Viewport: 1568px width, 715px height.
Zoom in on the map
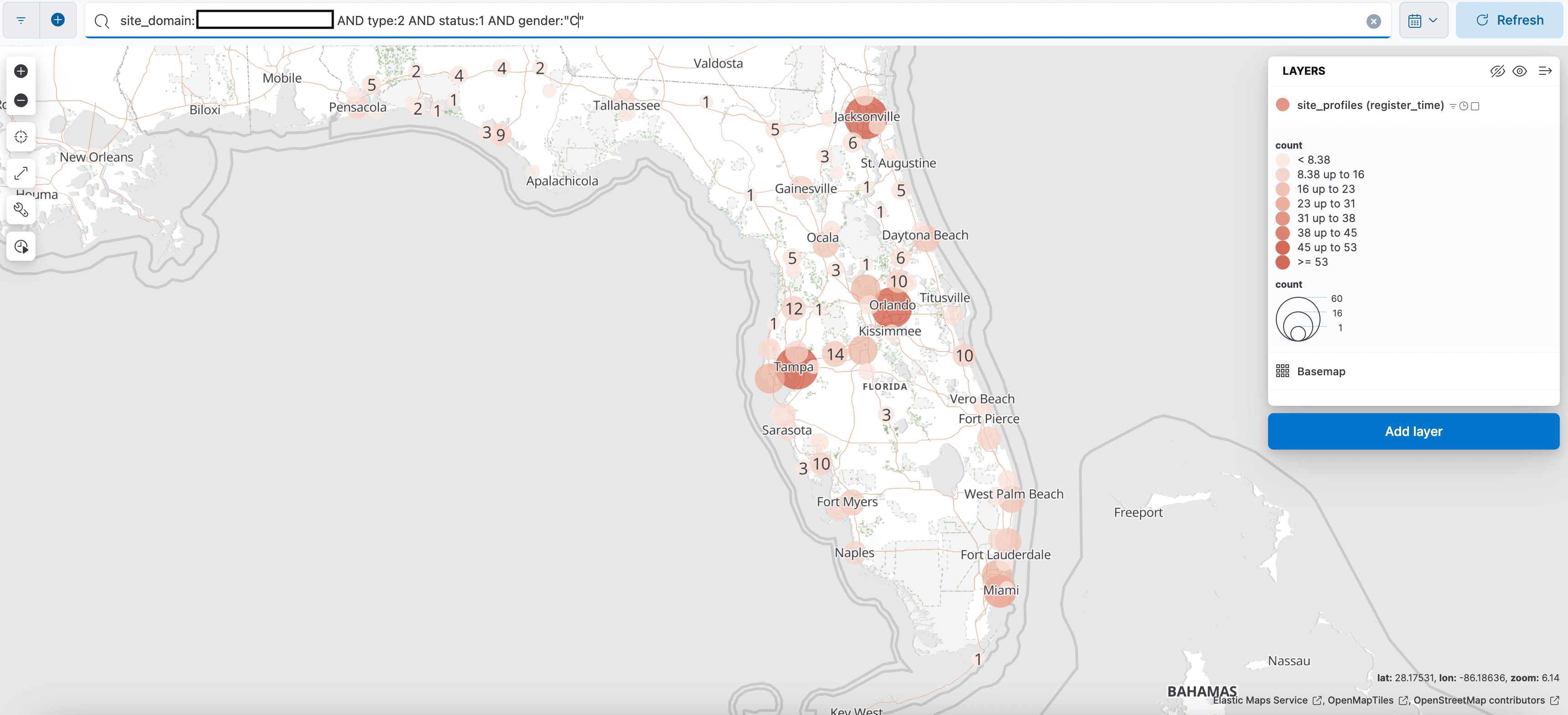coord(21,71)
